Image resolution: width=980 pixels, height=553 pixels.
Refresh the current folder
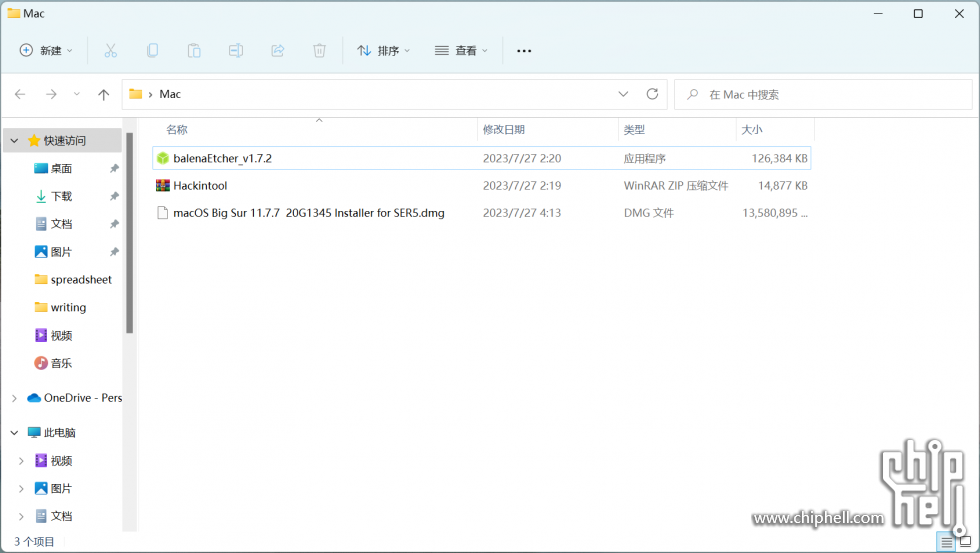coord(652,94)
